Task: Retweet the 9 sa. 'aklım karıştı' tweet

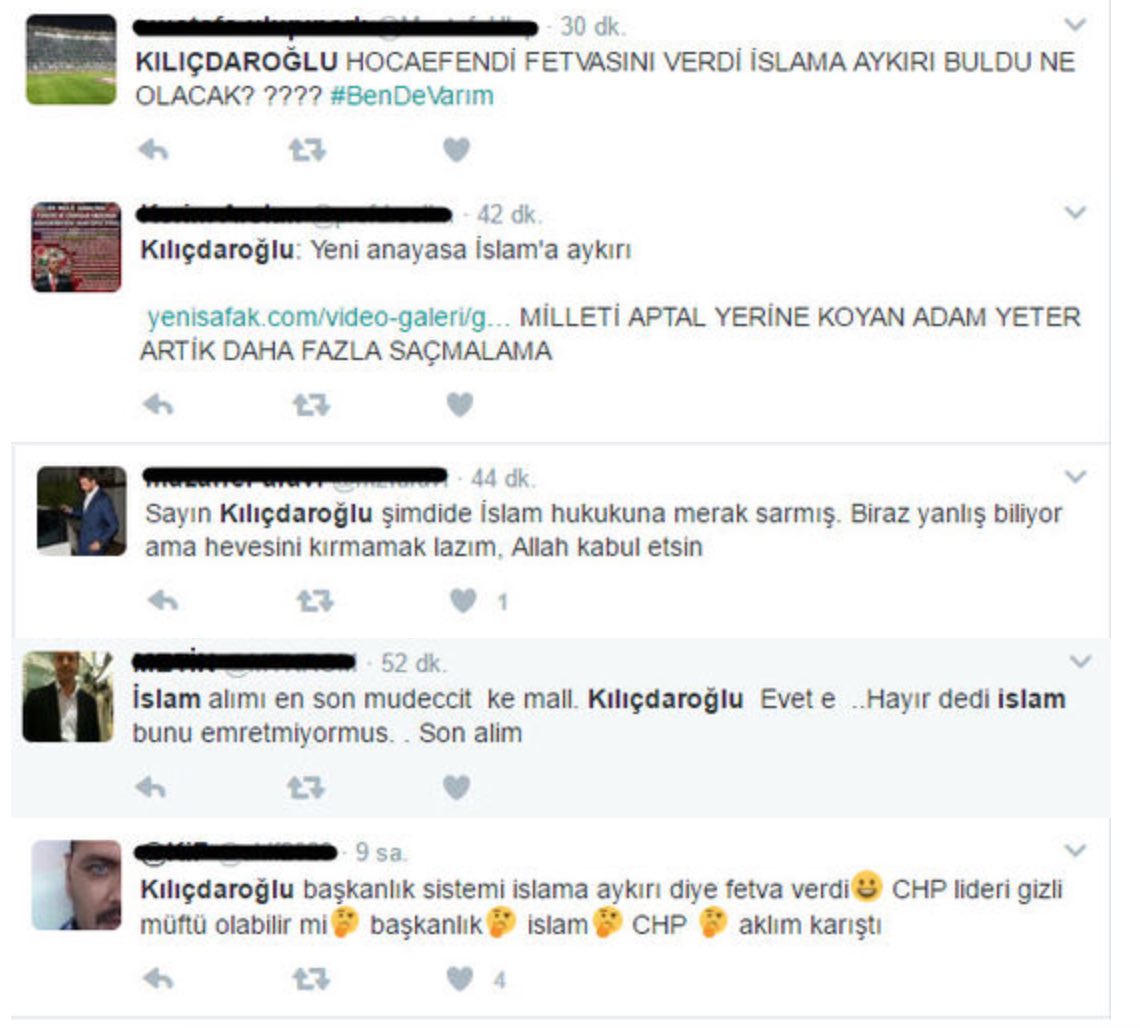Action: [310, 979]
